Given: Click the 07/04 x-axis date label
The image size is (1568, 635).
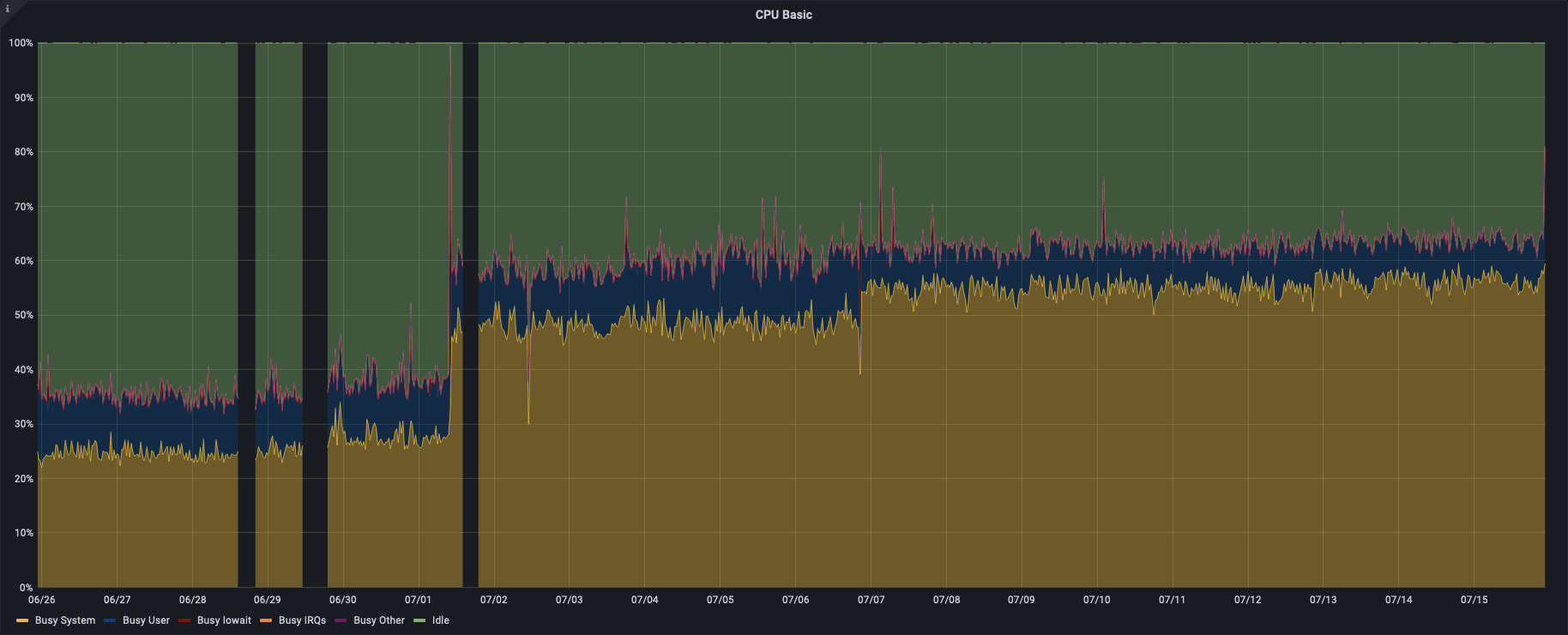Looking at the screenshot, I should pos(644,600).
